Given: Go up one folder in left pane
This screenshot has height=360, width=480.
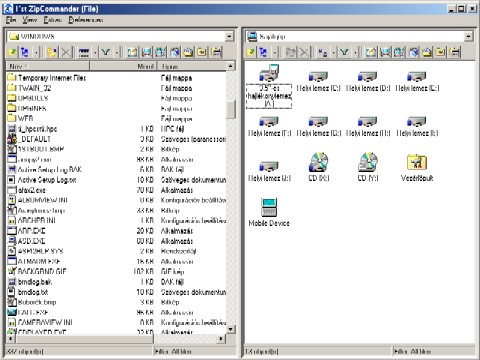Looking at the screenshot, I should click(x=12, y=52).
